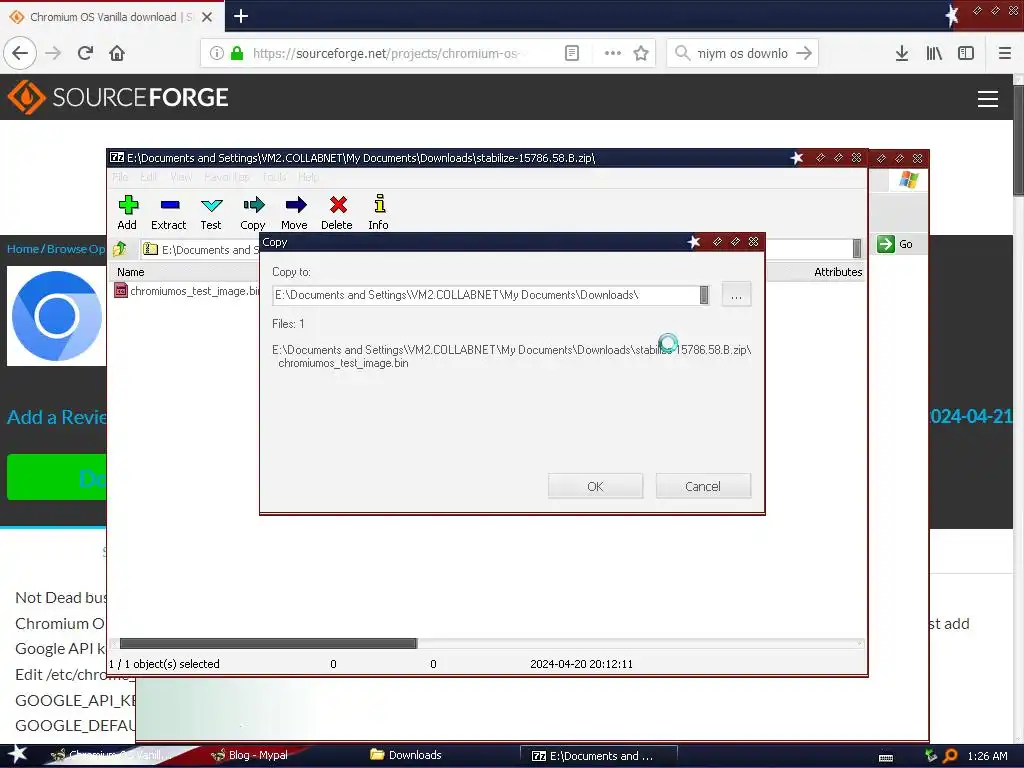Cancel the Copy dialog
The image size is (1024, 768).
tap(703, 486)
